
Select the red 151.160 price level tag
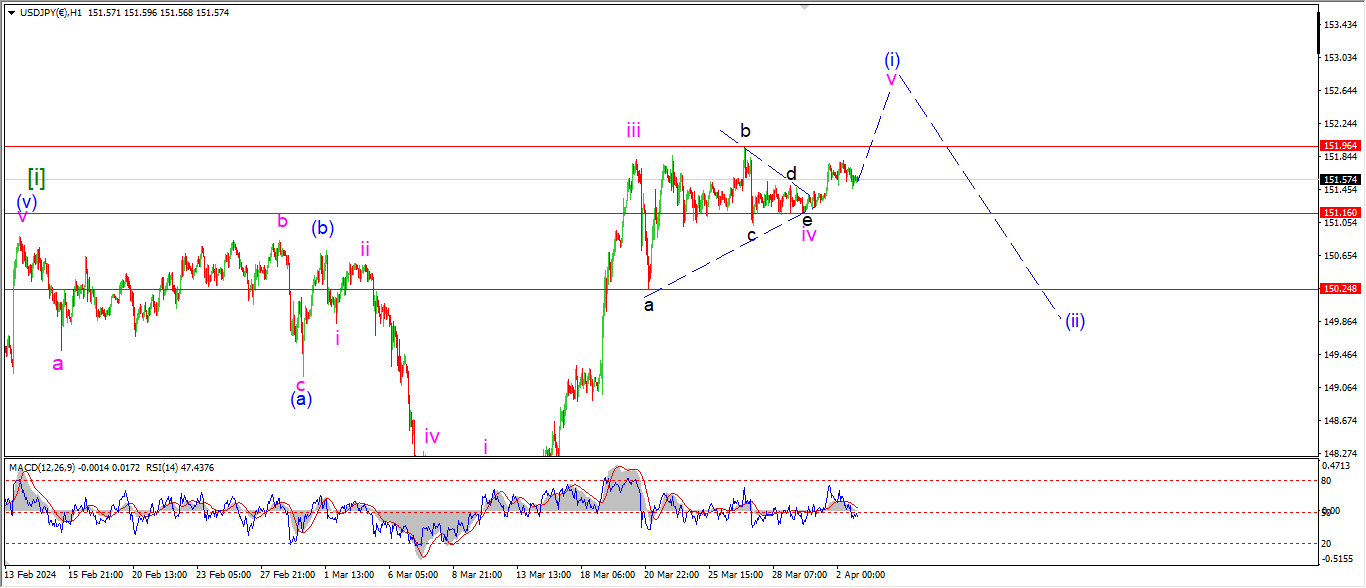click(1338, 213)
